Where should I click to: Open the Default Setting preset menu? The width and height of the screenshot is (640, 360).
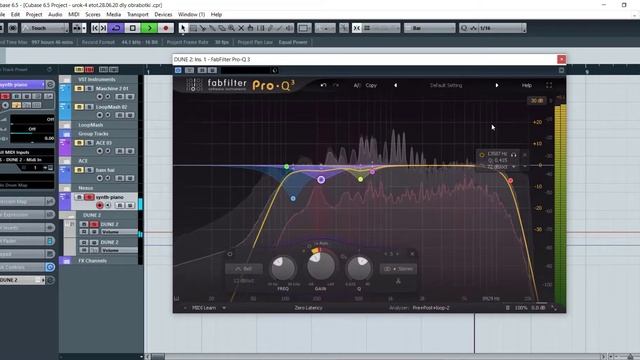point(446,85)
